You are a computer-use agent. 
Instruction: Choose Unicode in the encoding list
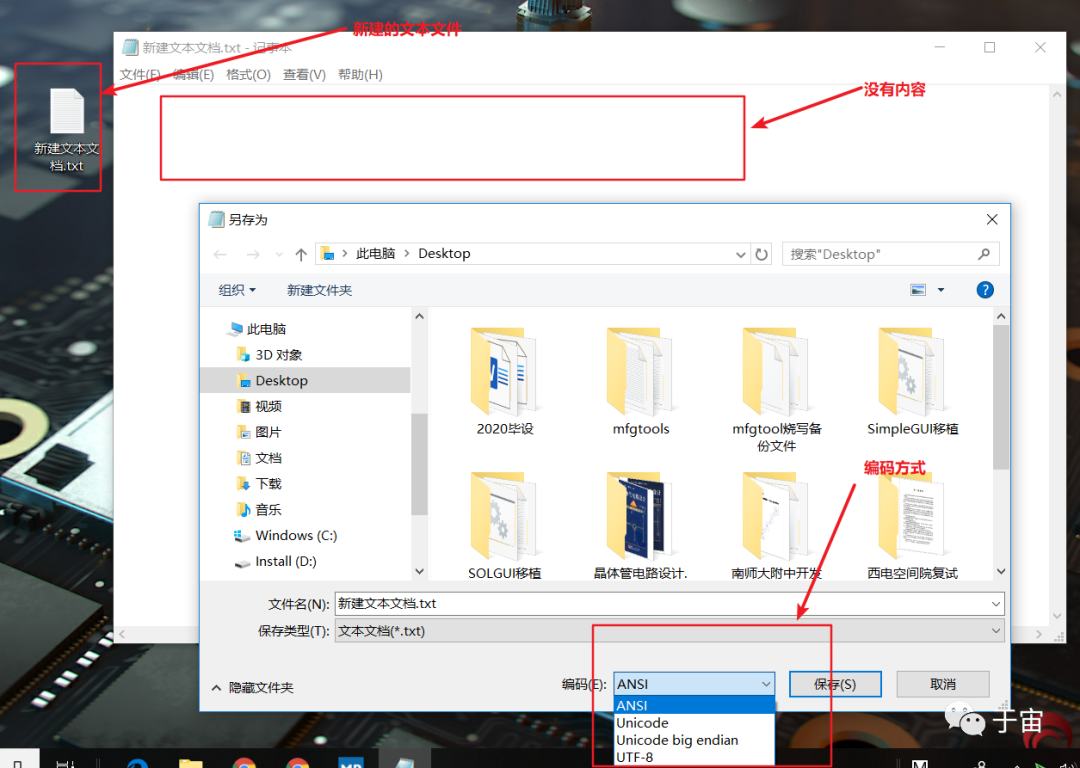point(694,723)
